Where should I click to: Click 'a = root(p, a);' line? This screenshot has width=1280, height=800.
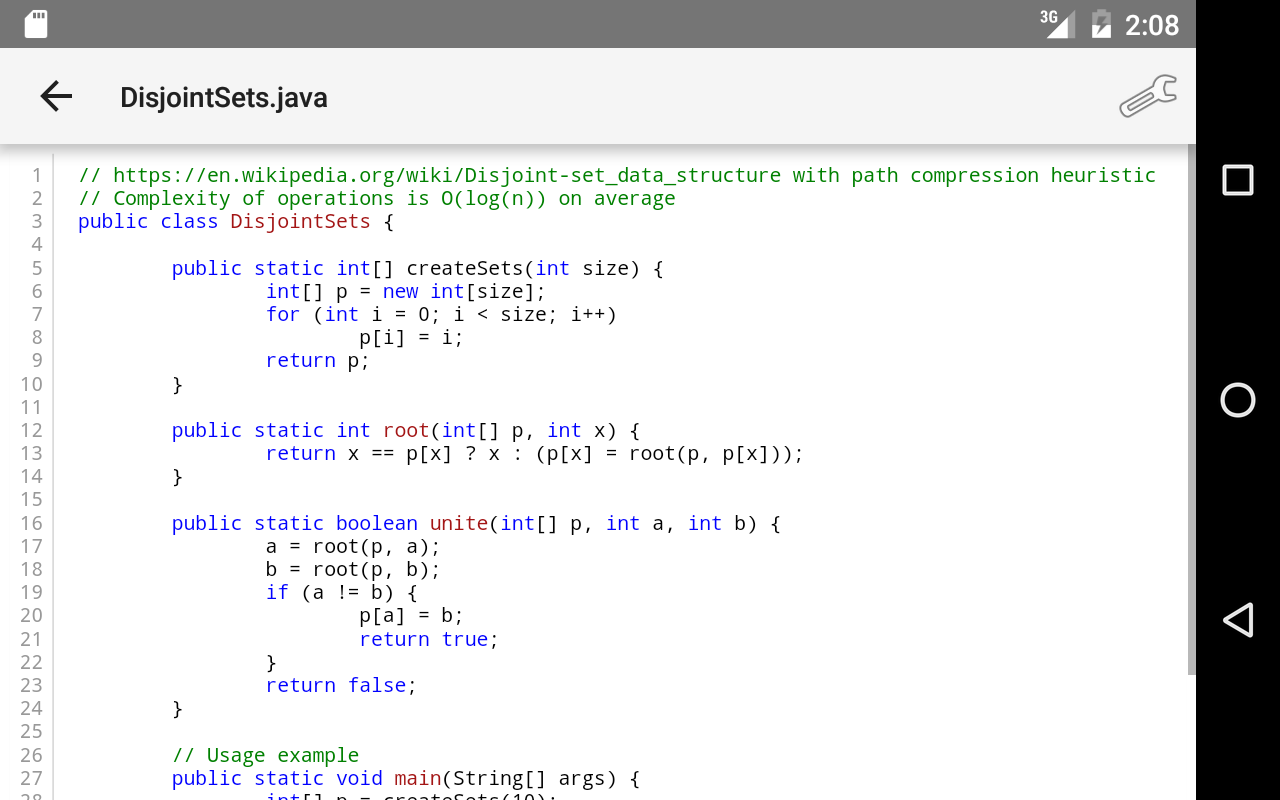[x=353, y=546]
